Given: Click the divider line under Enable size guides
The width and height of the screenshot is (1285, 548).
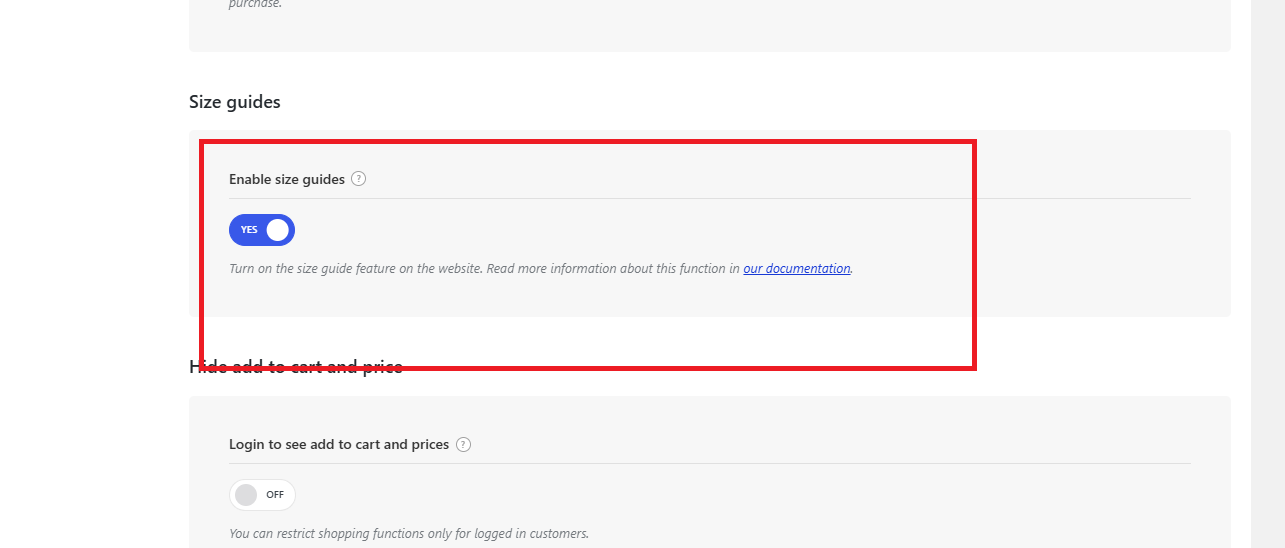Looking at the screenshot, I should pyautogui.click(x=710, y=198).
